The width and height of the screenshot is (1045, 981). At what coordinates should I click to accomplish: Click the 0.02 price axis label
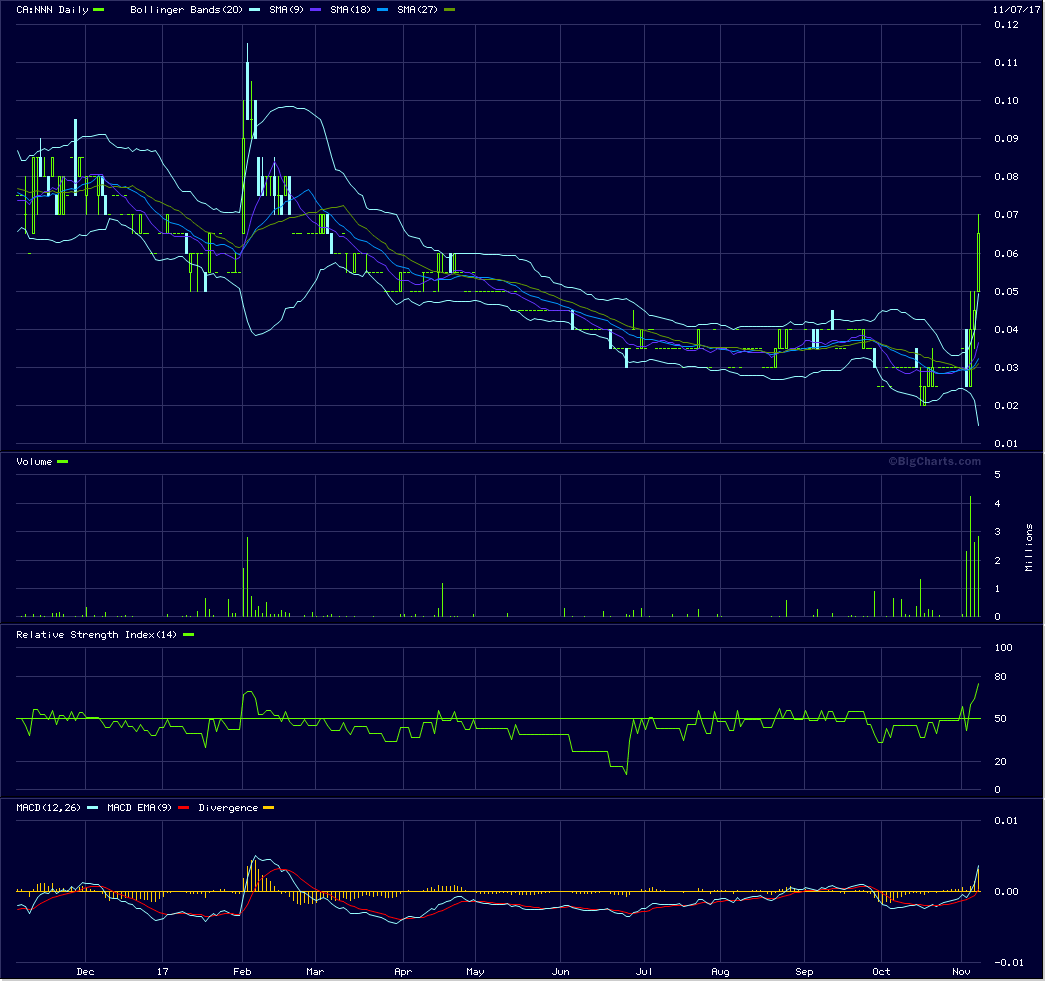tap(1006, 405)
